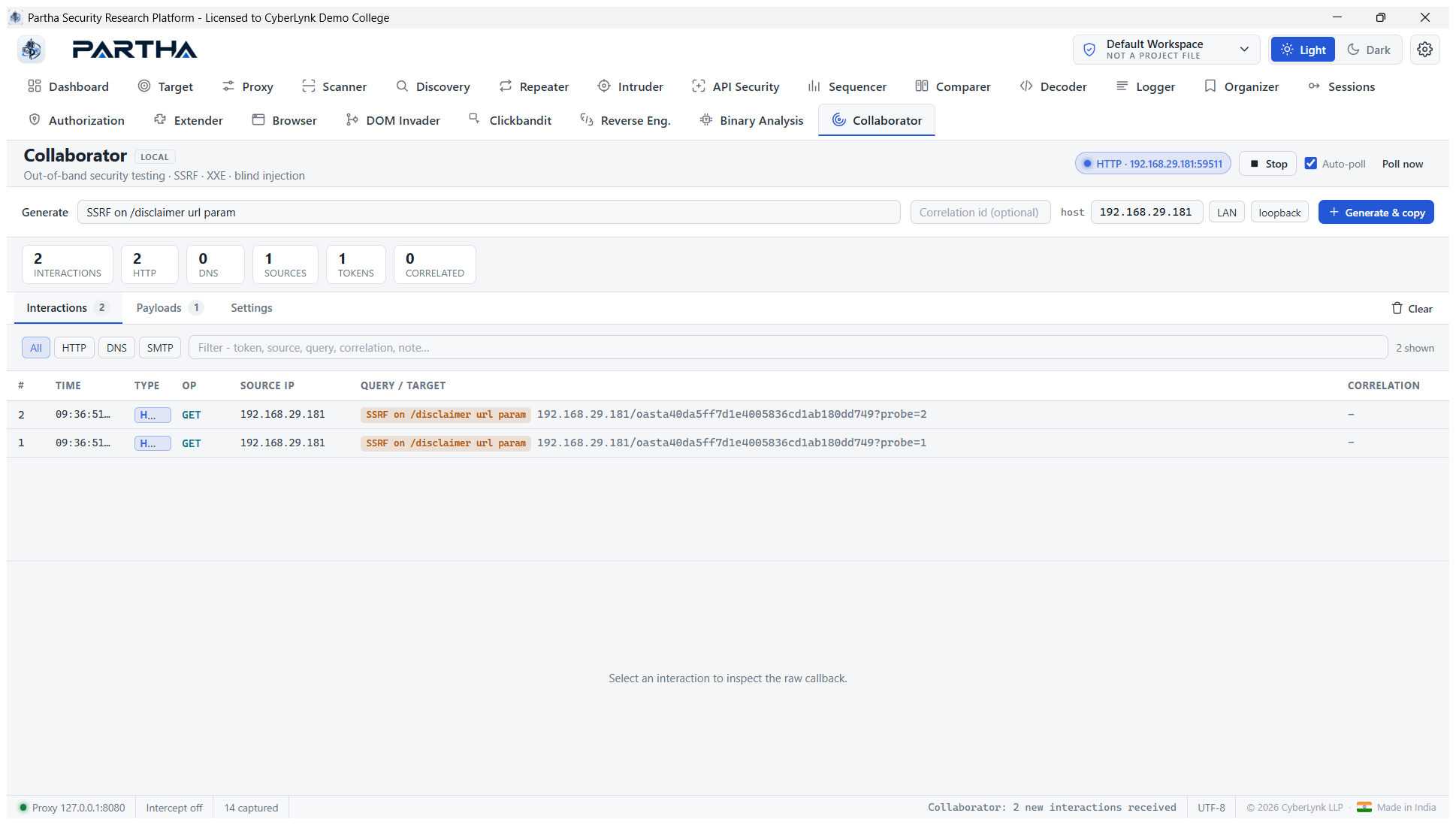Open the Payloads tab

(x=169, y=308)
